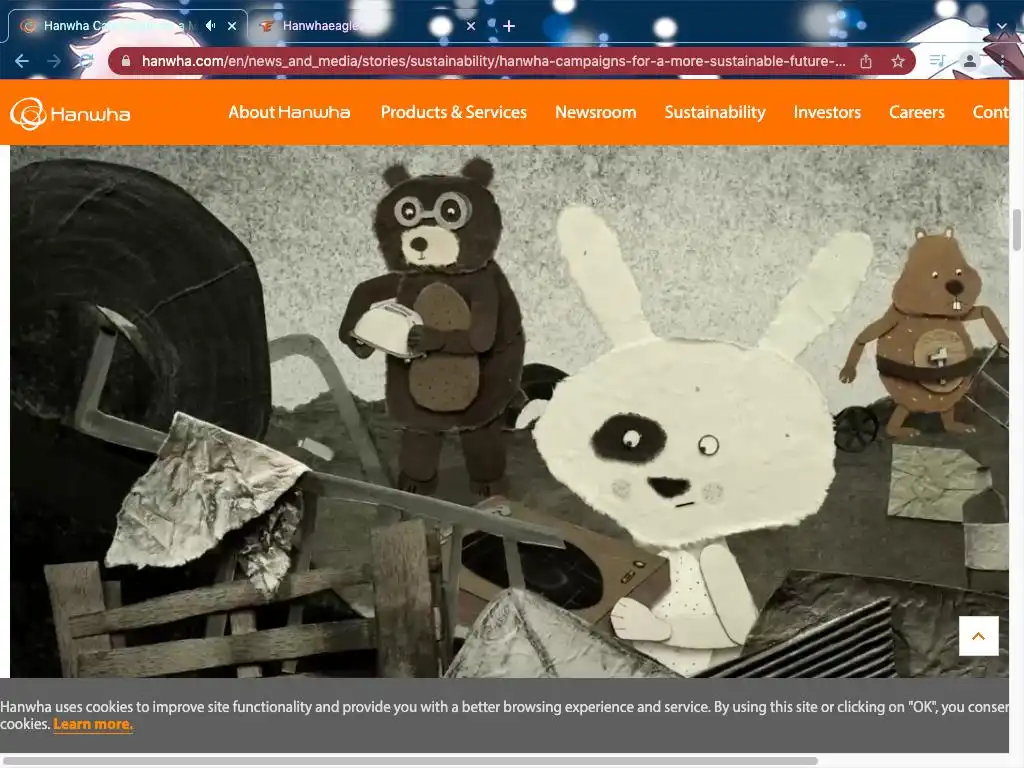This screenshot has height=768, width=1024.
Task: Click the horizontal scrollbar at bottom
Action: [x=410, y=761]
